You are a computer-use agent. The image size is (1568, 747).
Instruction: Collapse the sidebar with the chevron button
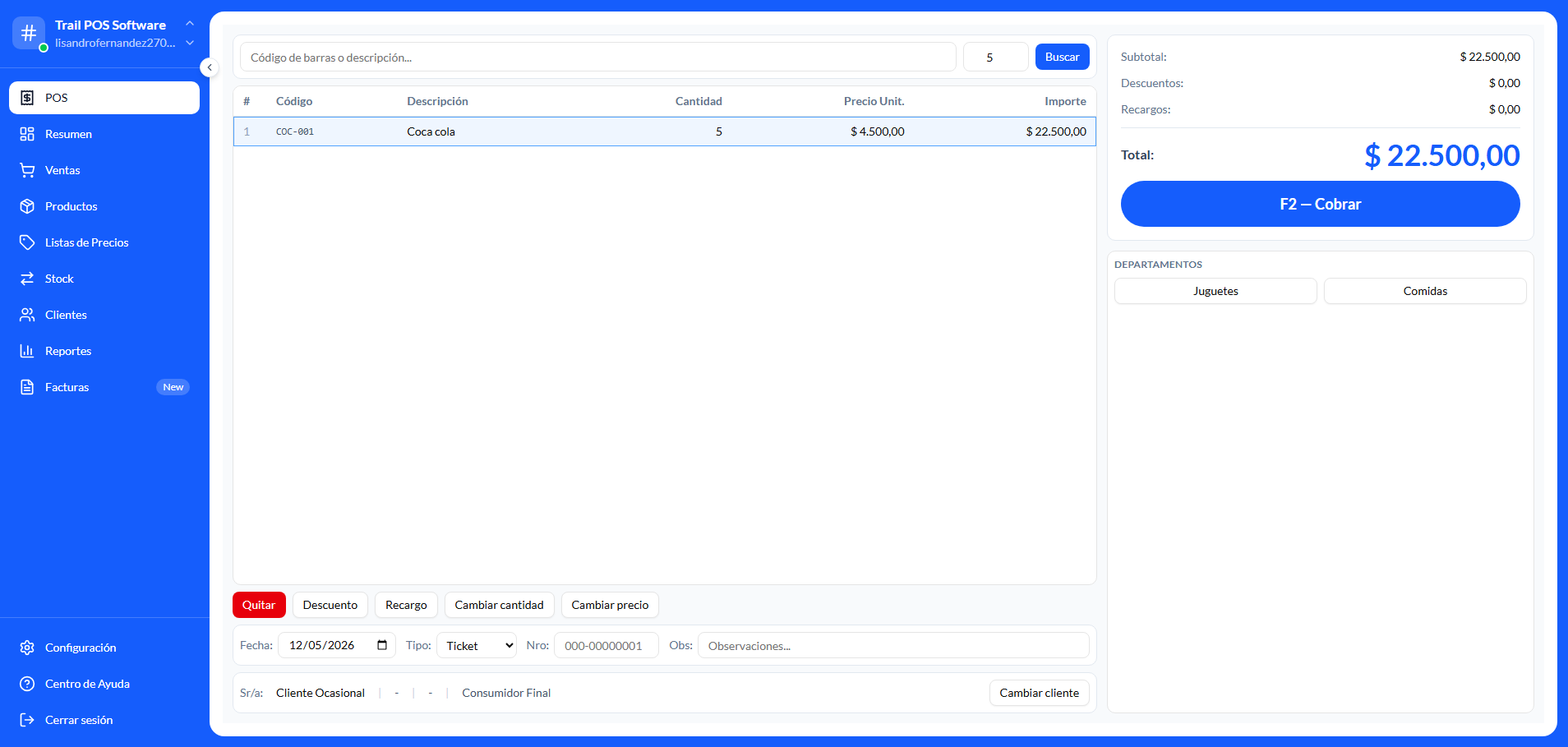(210, 67)
